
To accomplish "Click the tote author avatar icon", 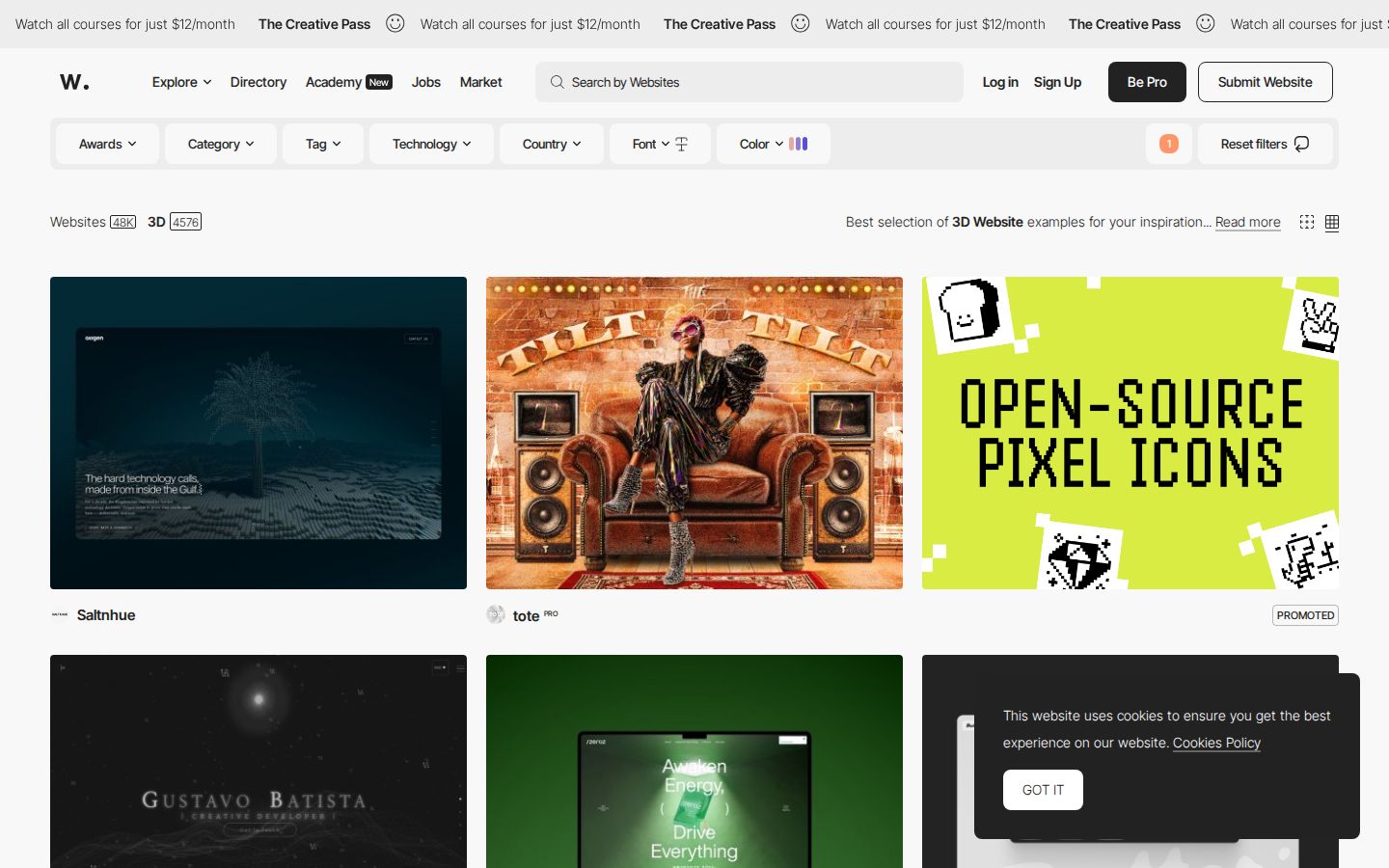I will point(496,614).
